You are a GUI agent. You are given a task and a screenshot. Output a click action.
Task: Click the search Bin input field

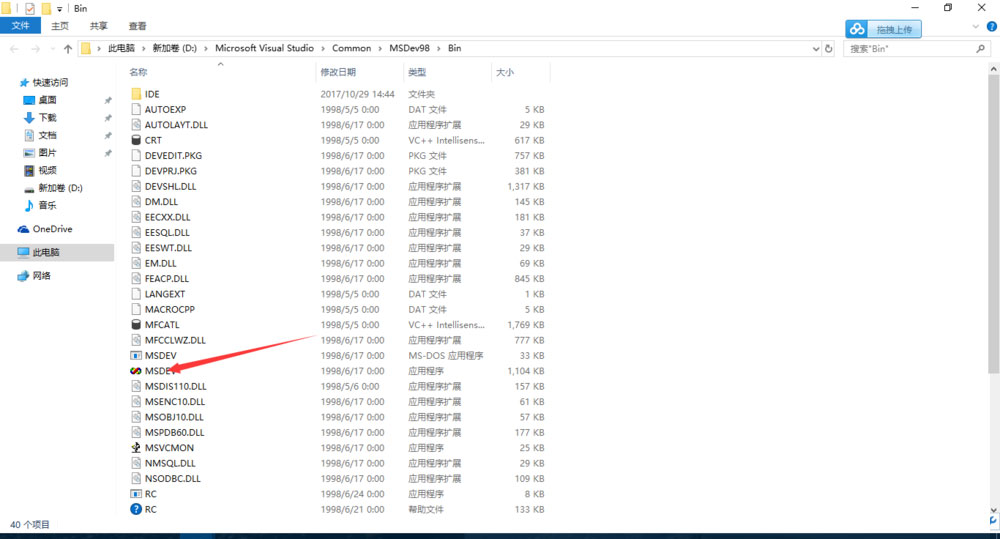[908, 48]
